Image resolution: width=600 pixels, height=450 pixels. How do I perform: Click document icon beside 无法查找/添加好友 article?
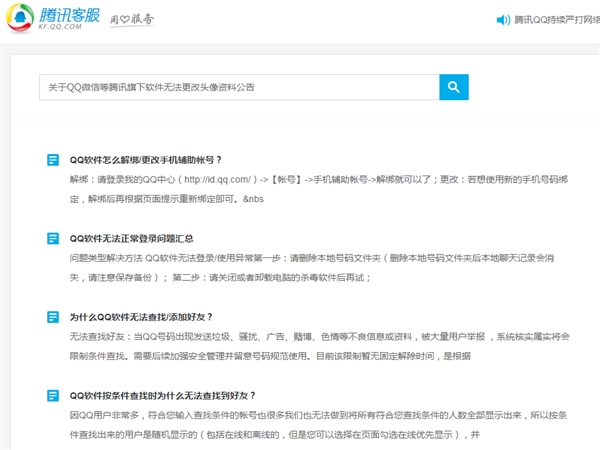pos(53,317)
